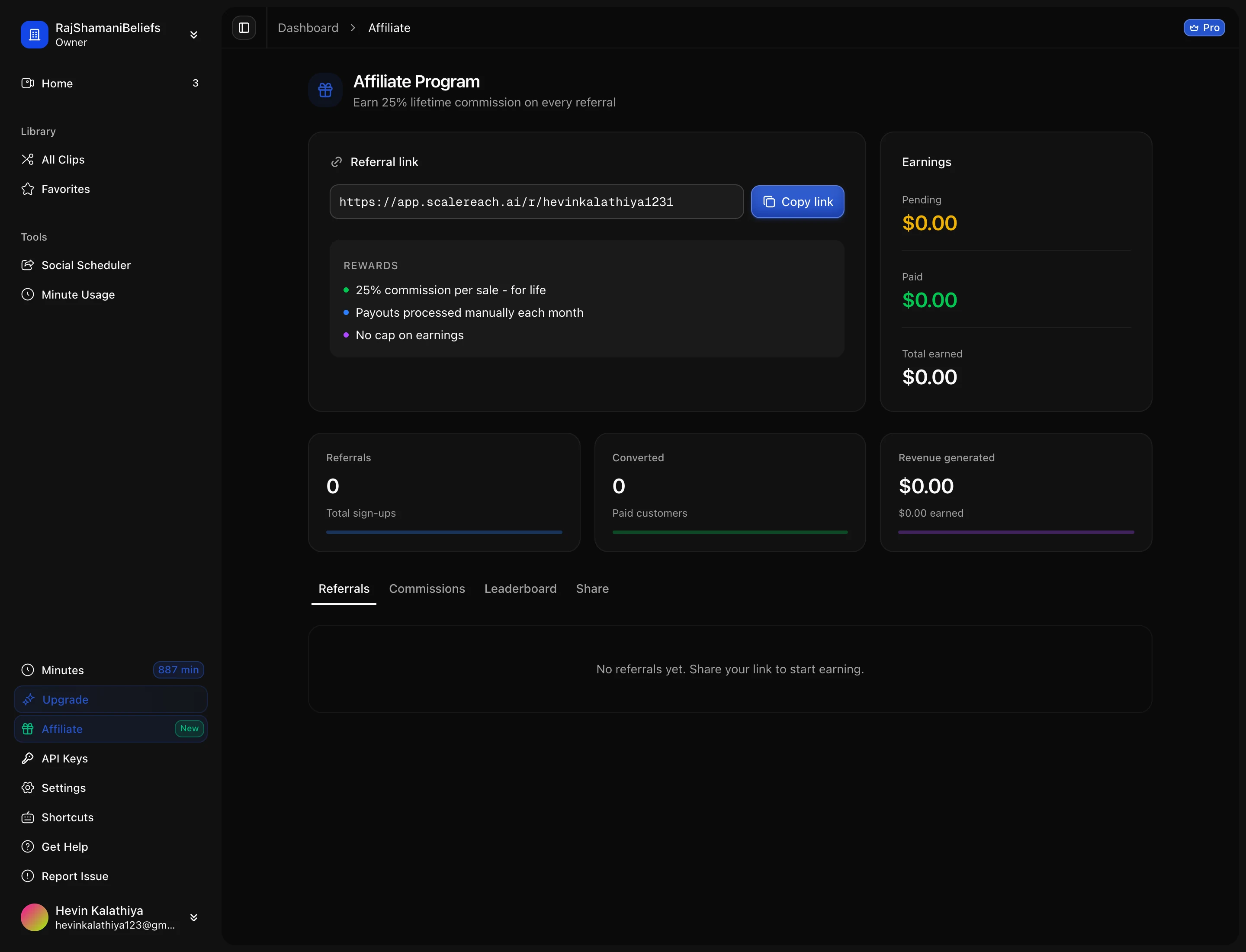
Task: Open the All Clips library
Action: (x=110, y=159)
